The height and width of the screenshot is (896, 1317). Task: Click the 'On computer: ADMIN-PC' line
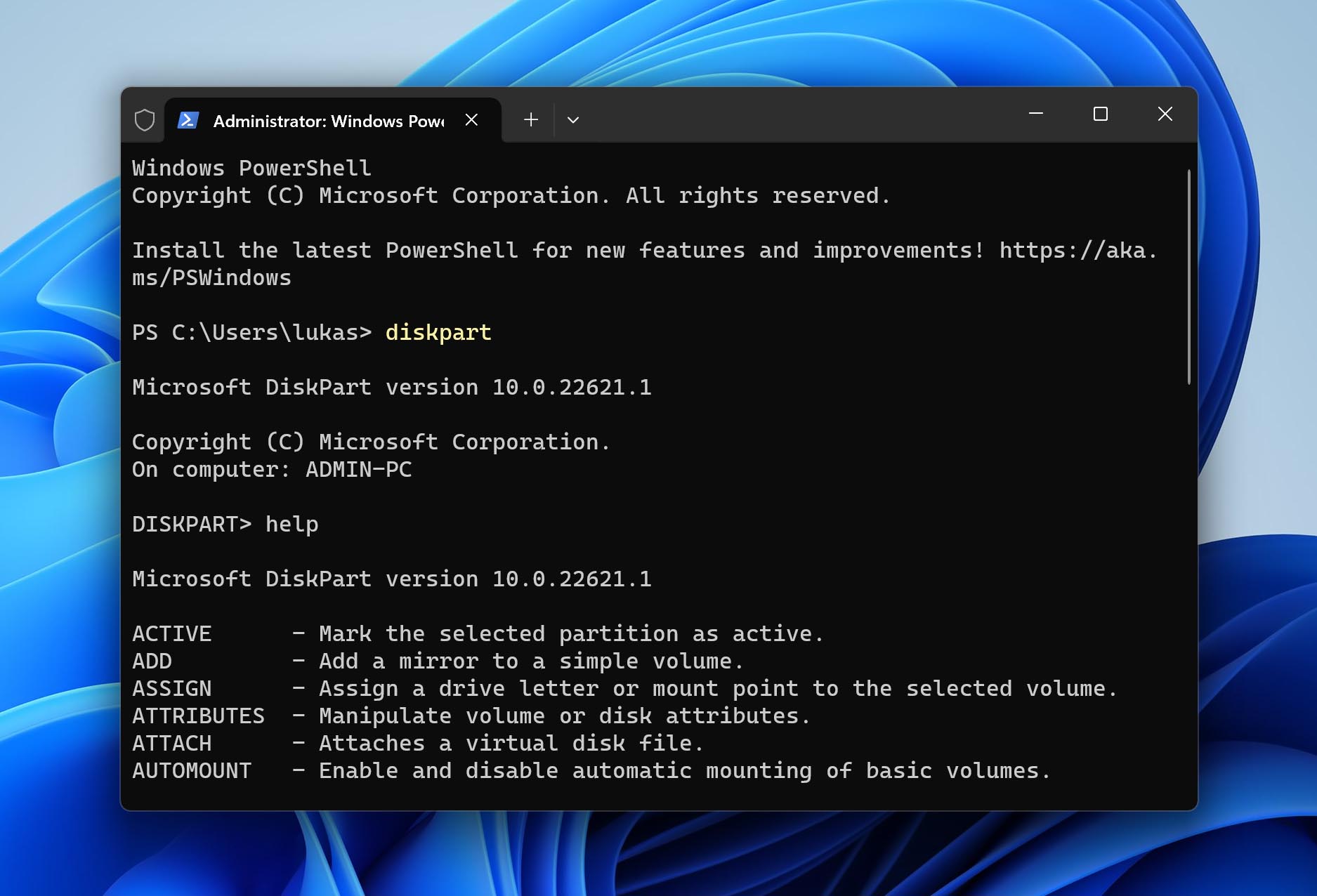point(272,469)
